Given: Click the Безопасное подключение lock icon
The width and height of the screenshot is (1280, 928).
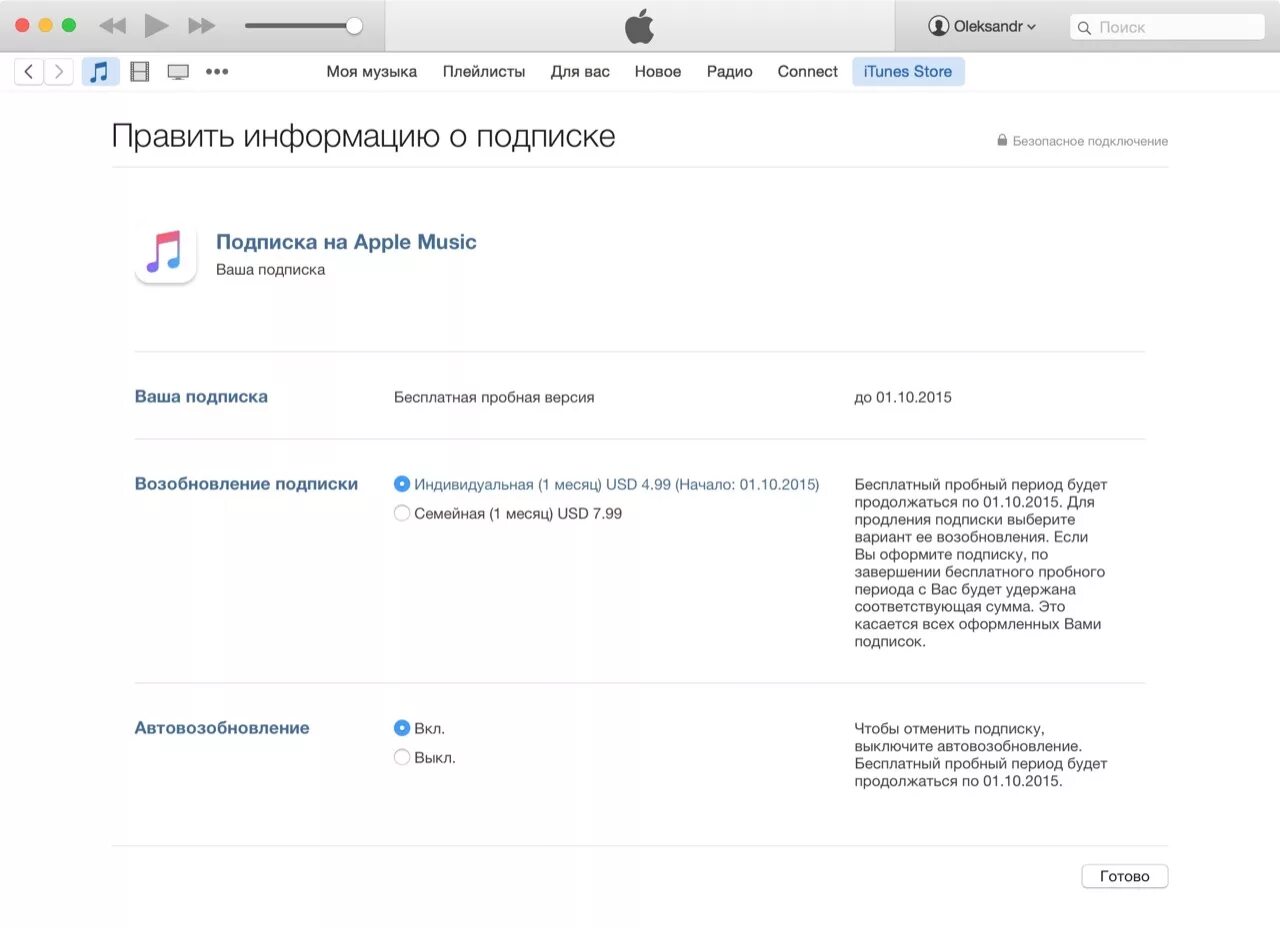Looking at the screenshot, I should [x=1002, y=141].
